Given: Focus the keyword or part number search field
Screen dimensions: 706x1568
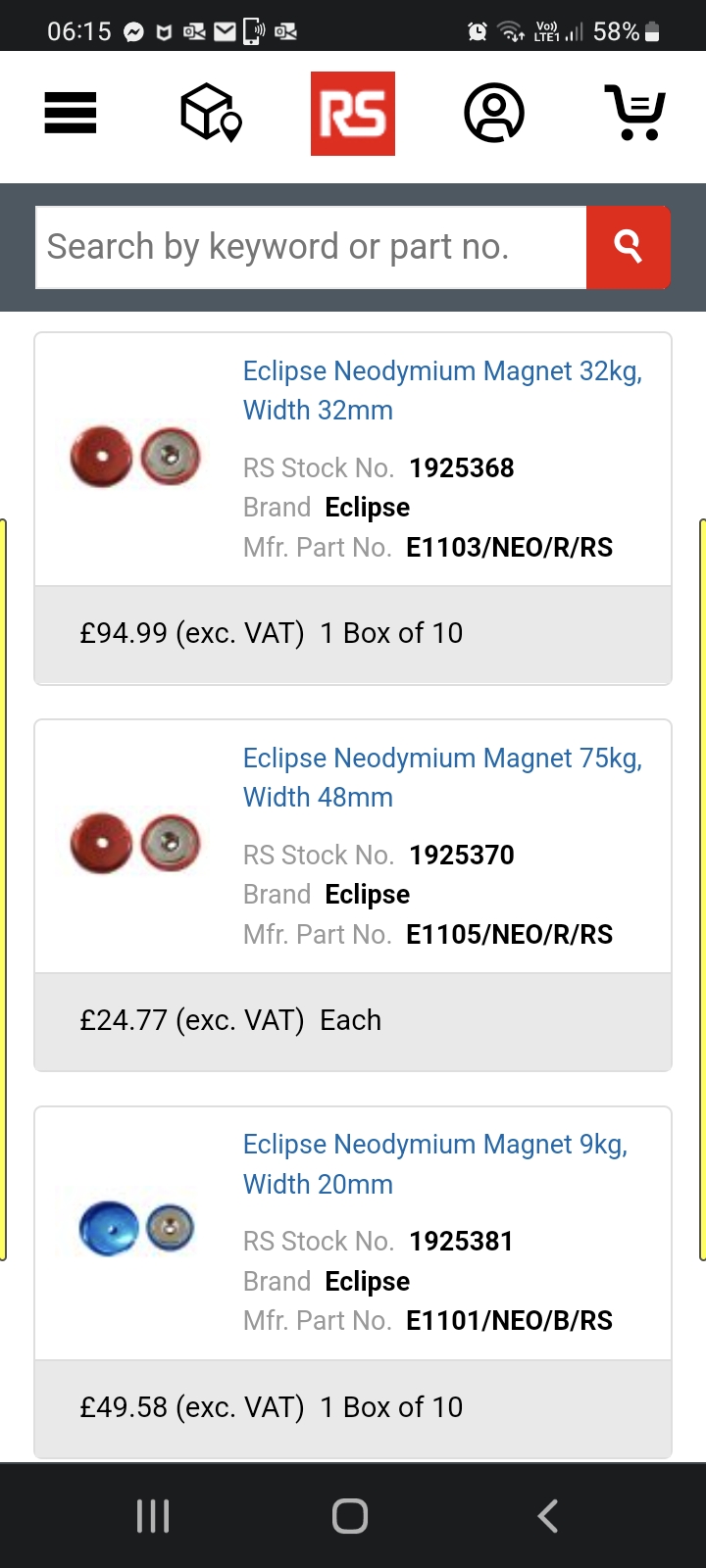Looking at the screenshot, I should [311, 247].
